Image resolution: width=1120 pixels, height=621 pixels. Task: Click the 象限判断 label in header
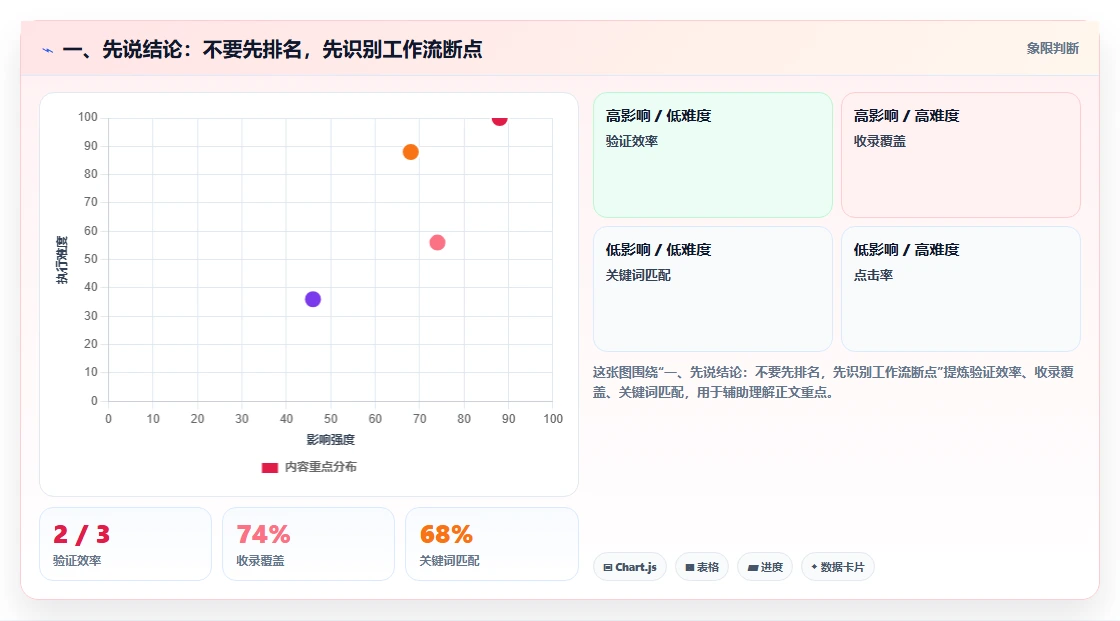click(x=1052, y=48)
